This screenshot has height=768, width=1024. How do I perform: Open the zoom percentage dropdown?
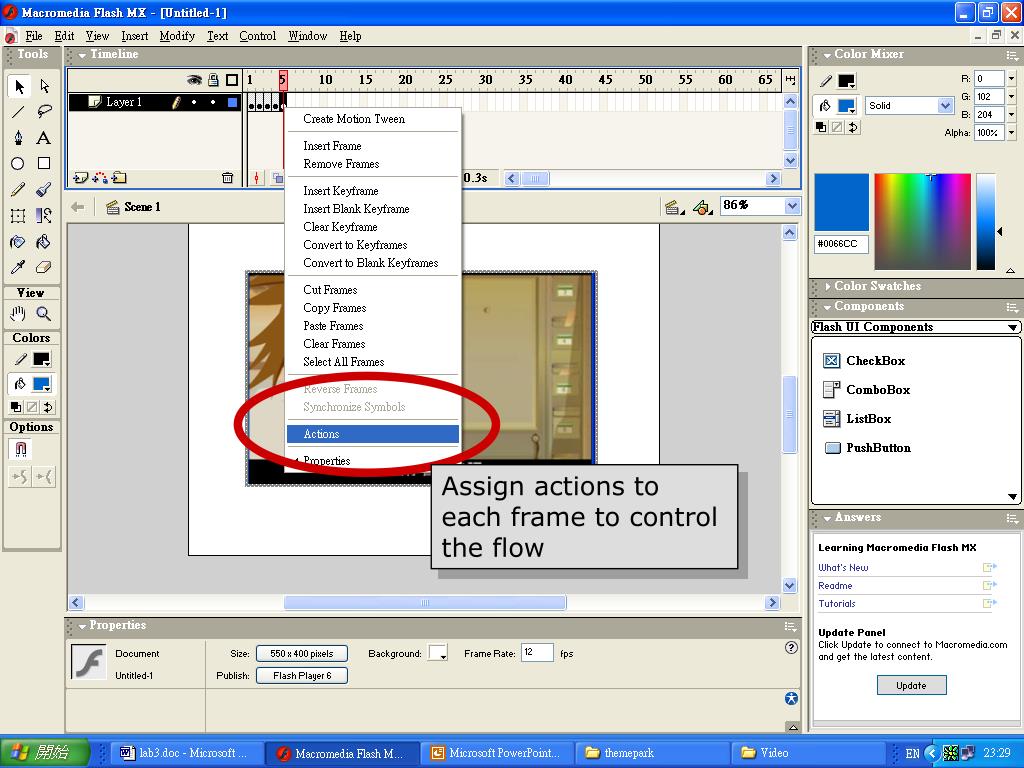(792, 206)
